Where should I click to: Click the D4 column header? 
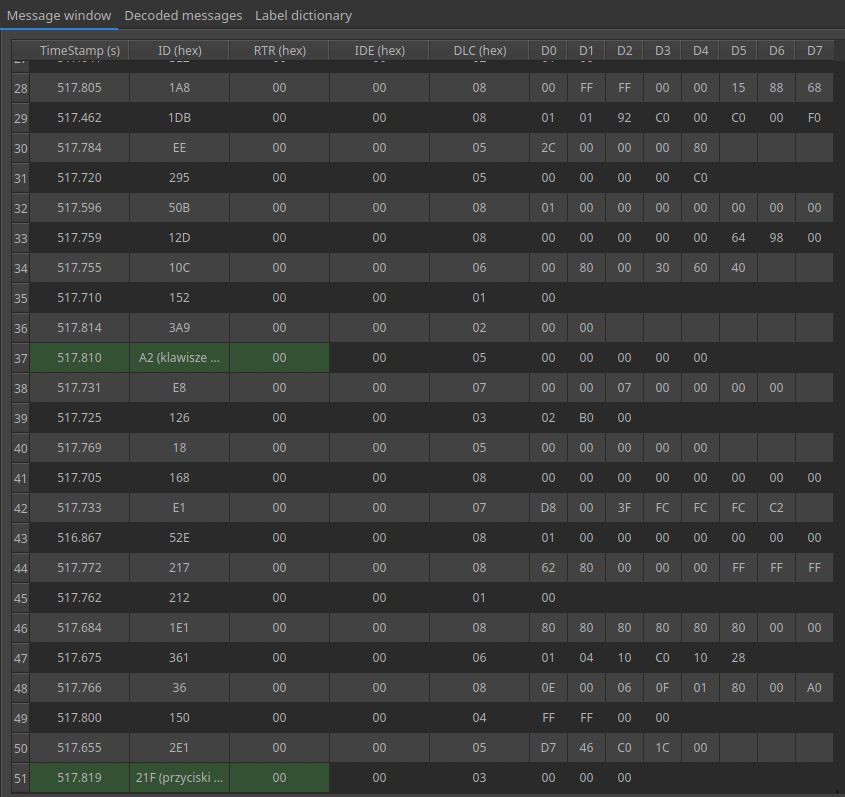tap(700, 51)
